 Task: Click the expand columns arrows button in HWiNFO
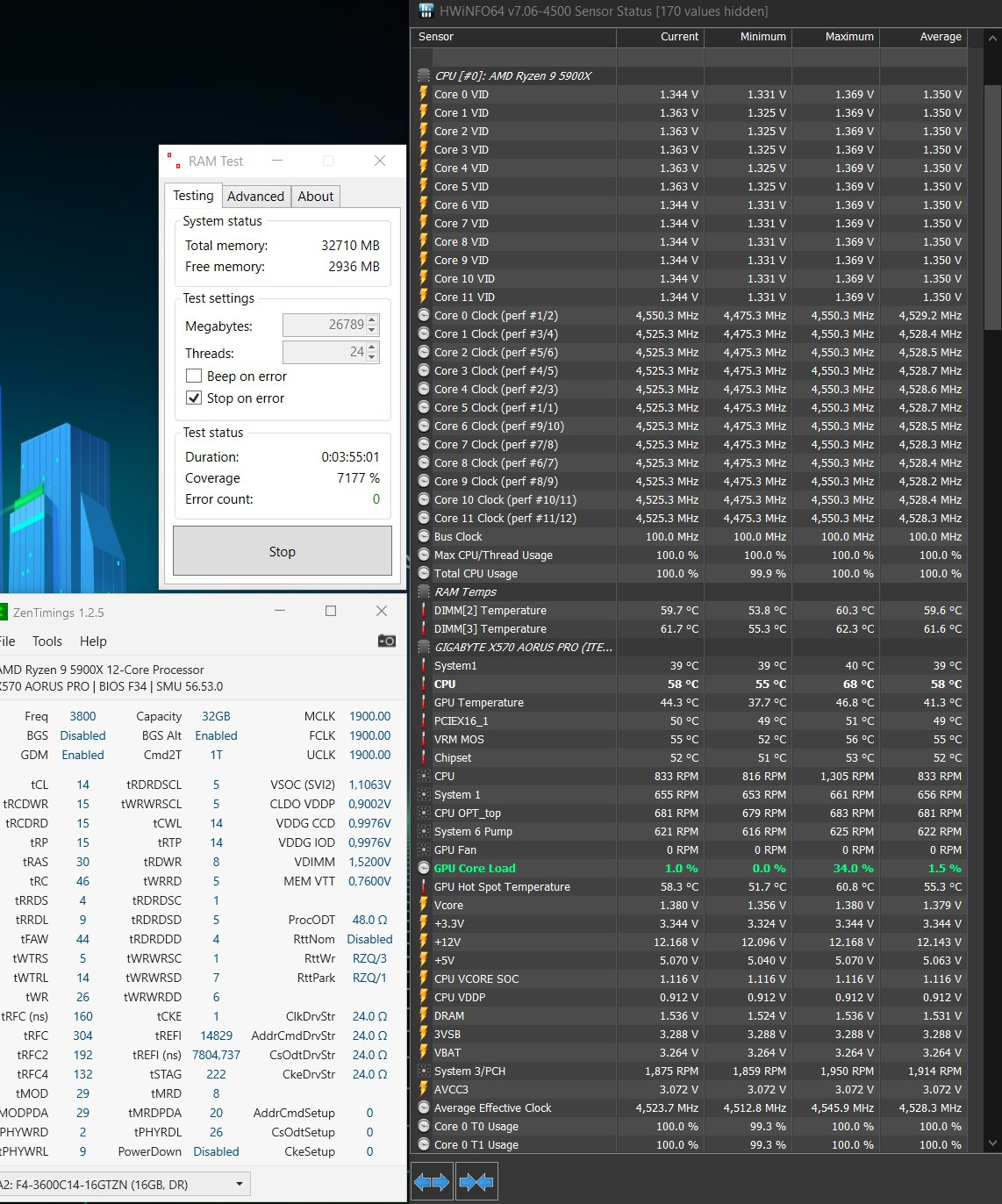pos(432,1182)
